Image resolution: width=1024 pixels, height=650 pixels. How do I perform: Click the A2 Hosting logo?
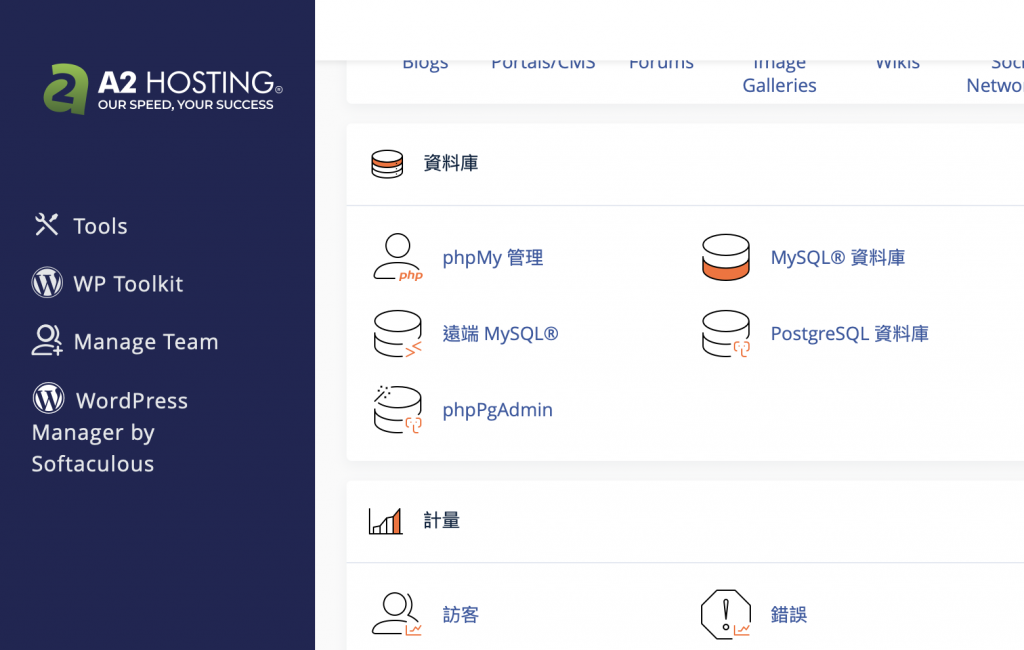163,89
